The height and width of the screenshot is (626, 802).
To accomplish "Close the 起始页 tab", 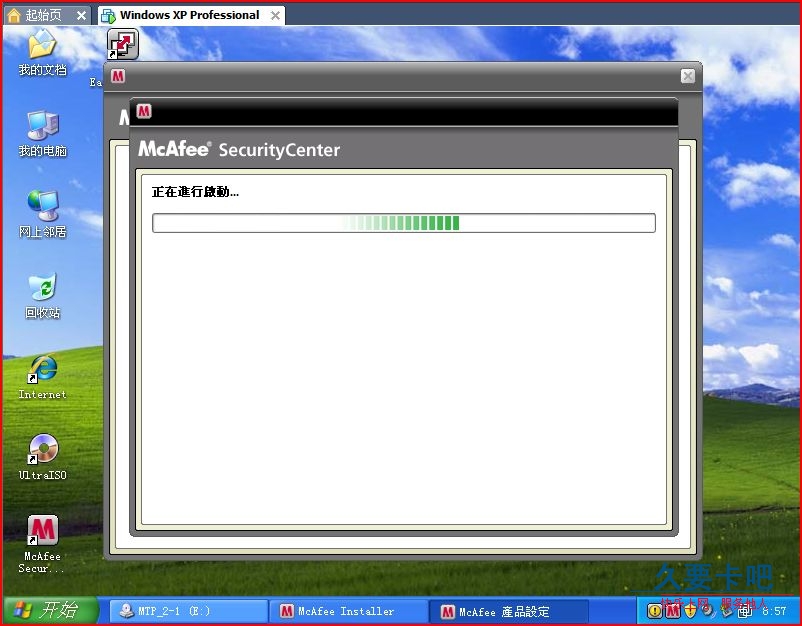I will click(81, 16).
